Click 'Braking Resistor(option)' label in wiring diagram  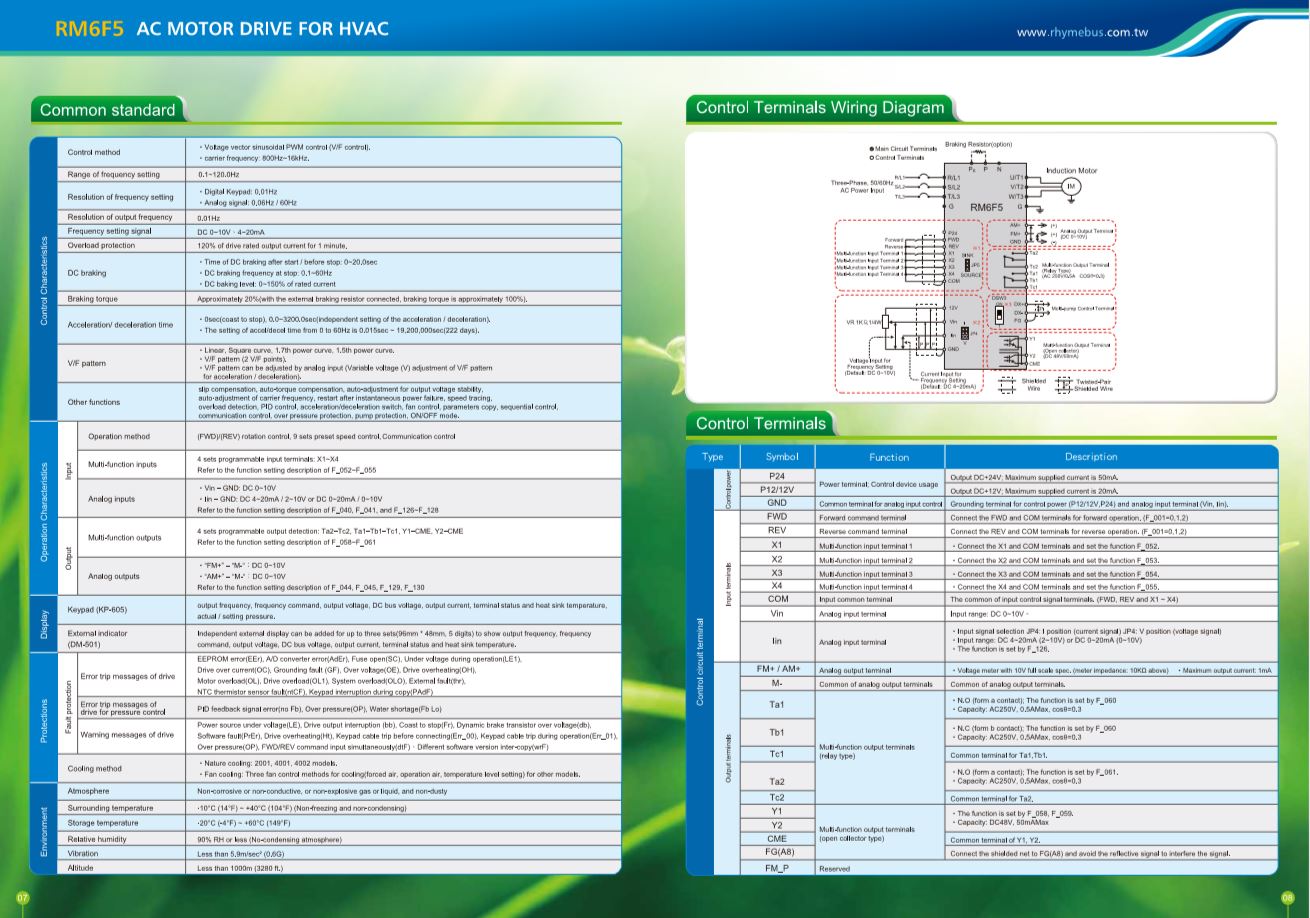pyautogui.click(x=978, y=144)
